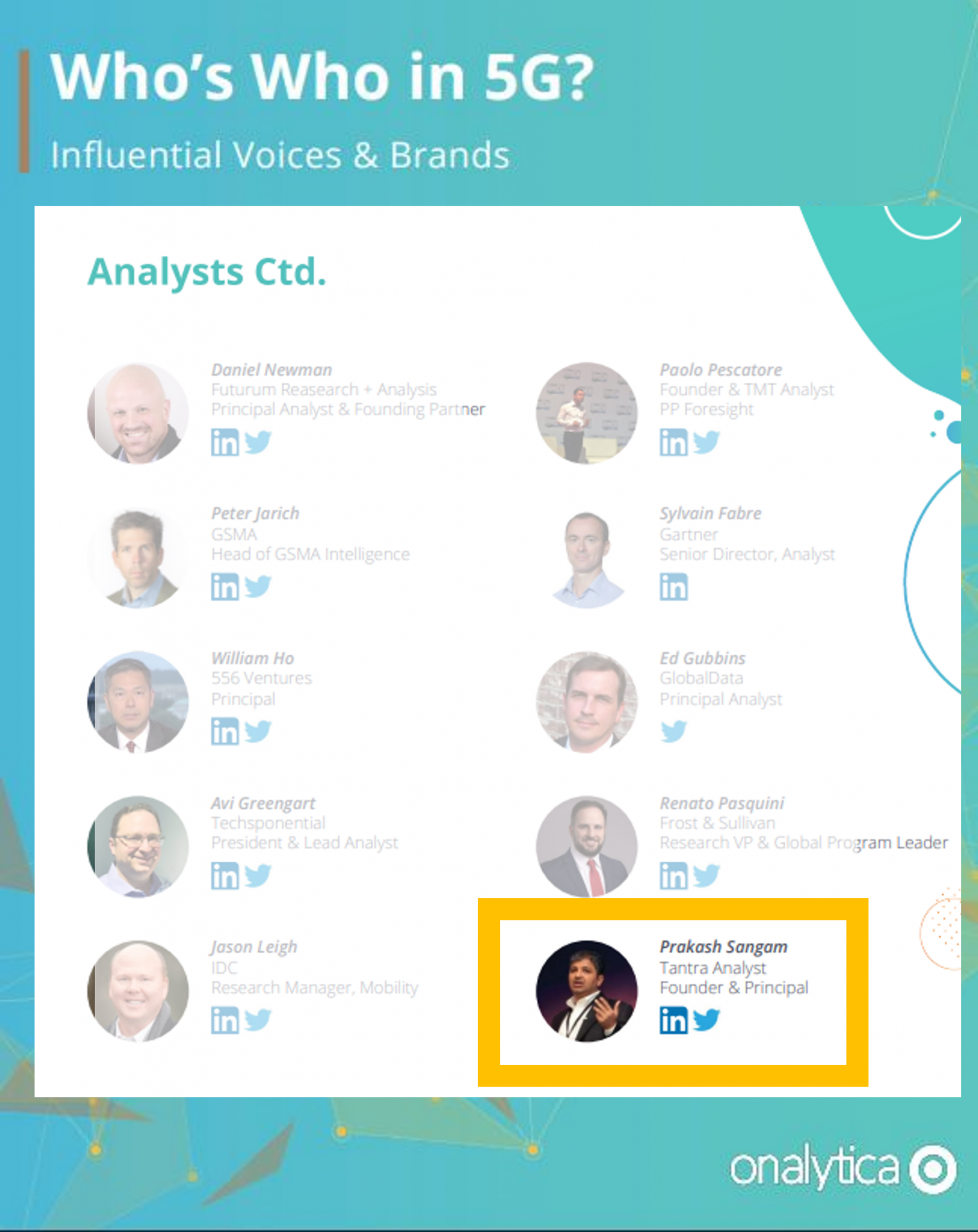Screen dimensions: 978x1232
Task: Open Daniel Newman's Twitter icon
Action: [x=258, y=442]
